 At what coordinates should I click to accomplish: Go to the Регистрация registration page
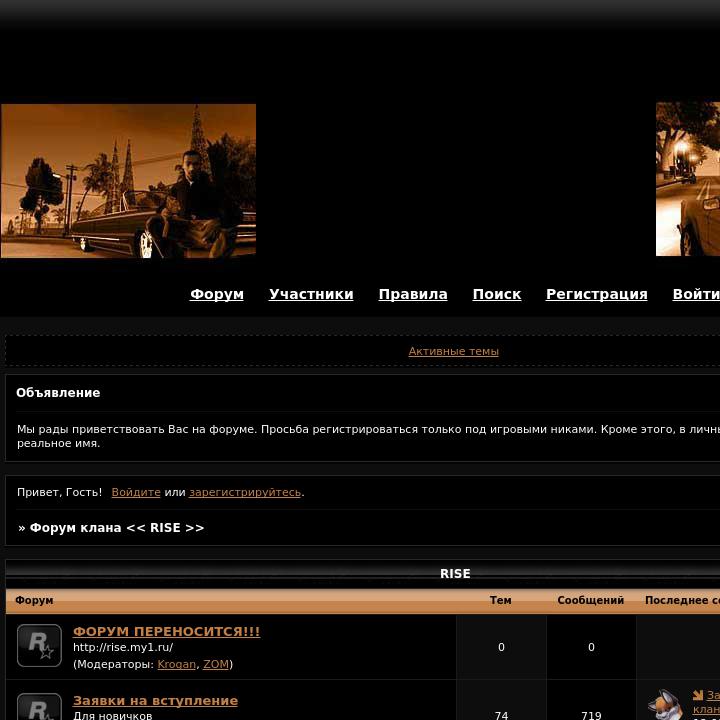tap(596, 294)
